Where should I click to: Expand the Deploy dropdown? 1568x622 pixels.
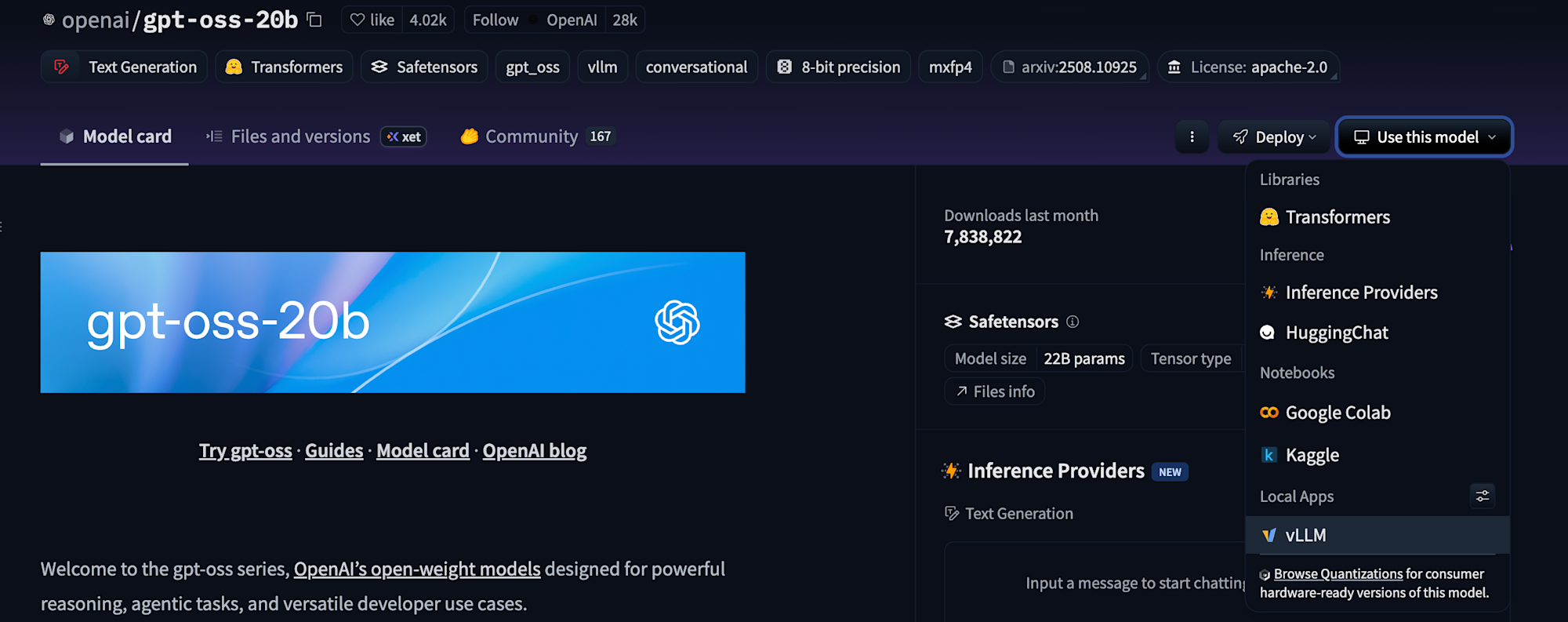pos(1274,137)
